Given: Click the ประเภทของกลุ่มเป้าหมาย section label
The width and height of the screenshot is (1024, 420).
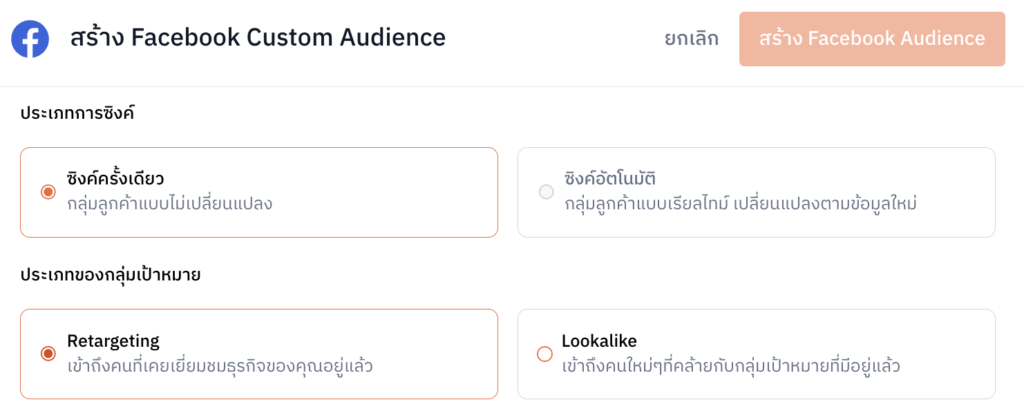Looking at the screenshot, I should click(x=111, y=273).
